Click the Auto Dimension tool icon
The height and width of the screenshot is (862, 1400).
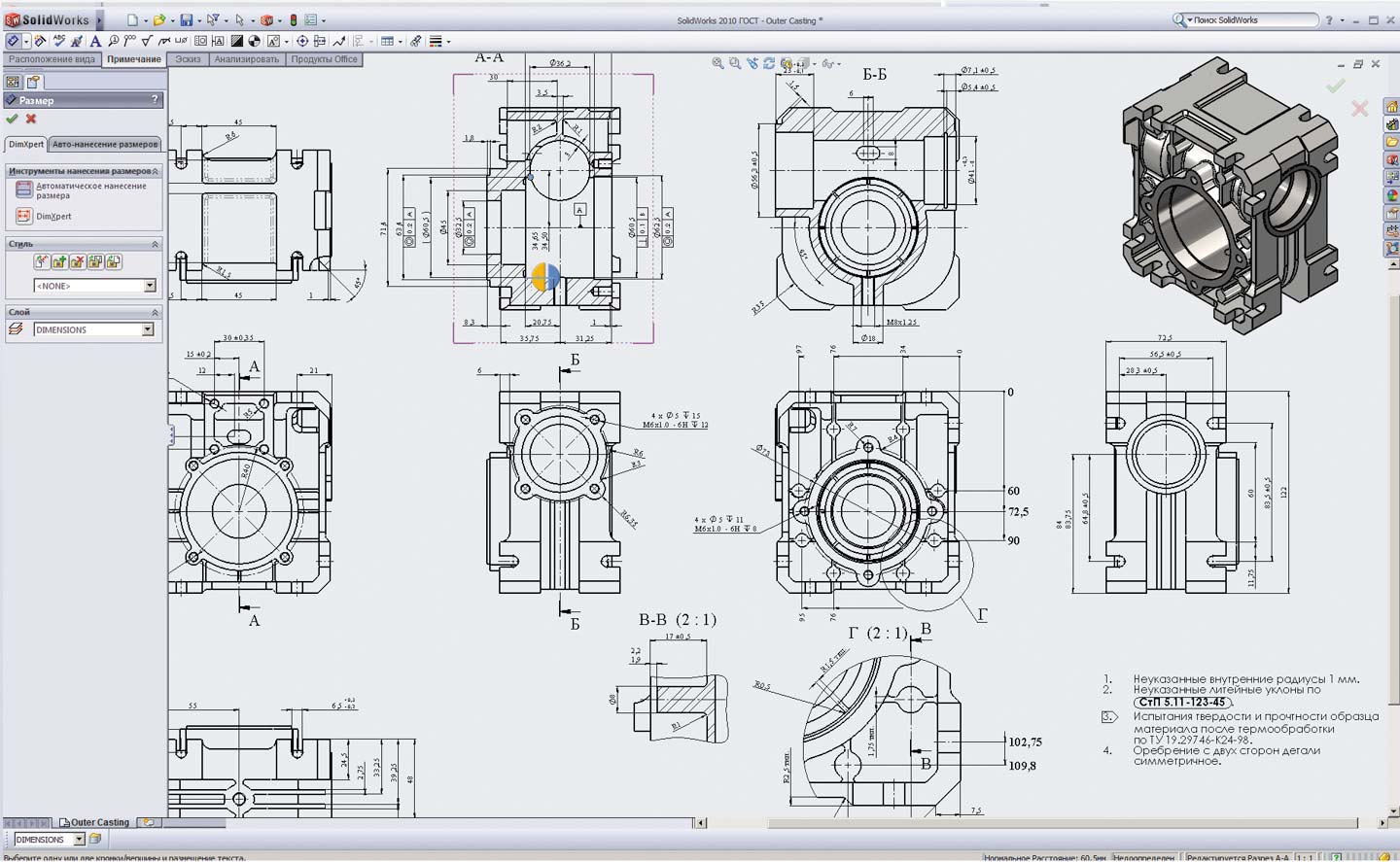point(23,190)
